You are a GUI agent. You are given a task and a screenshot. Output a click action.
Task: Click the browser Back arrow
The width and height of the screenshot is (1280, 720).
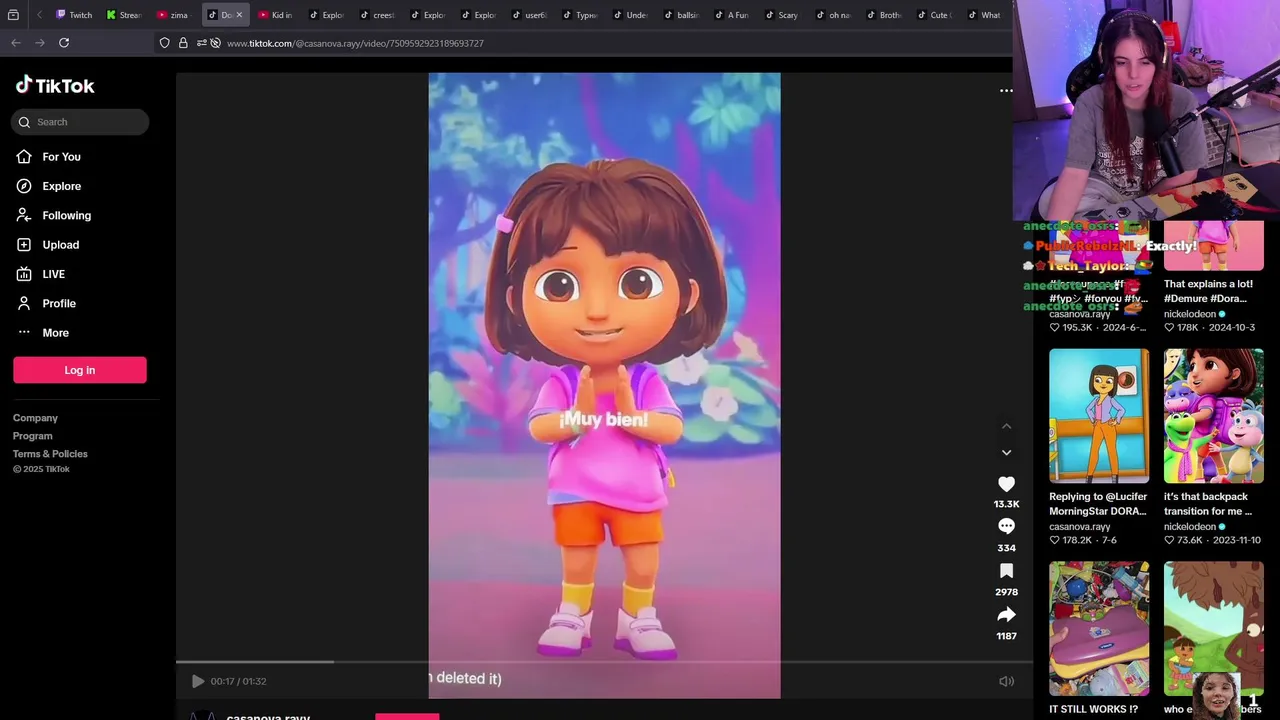click(16, 43)
